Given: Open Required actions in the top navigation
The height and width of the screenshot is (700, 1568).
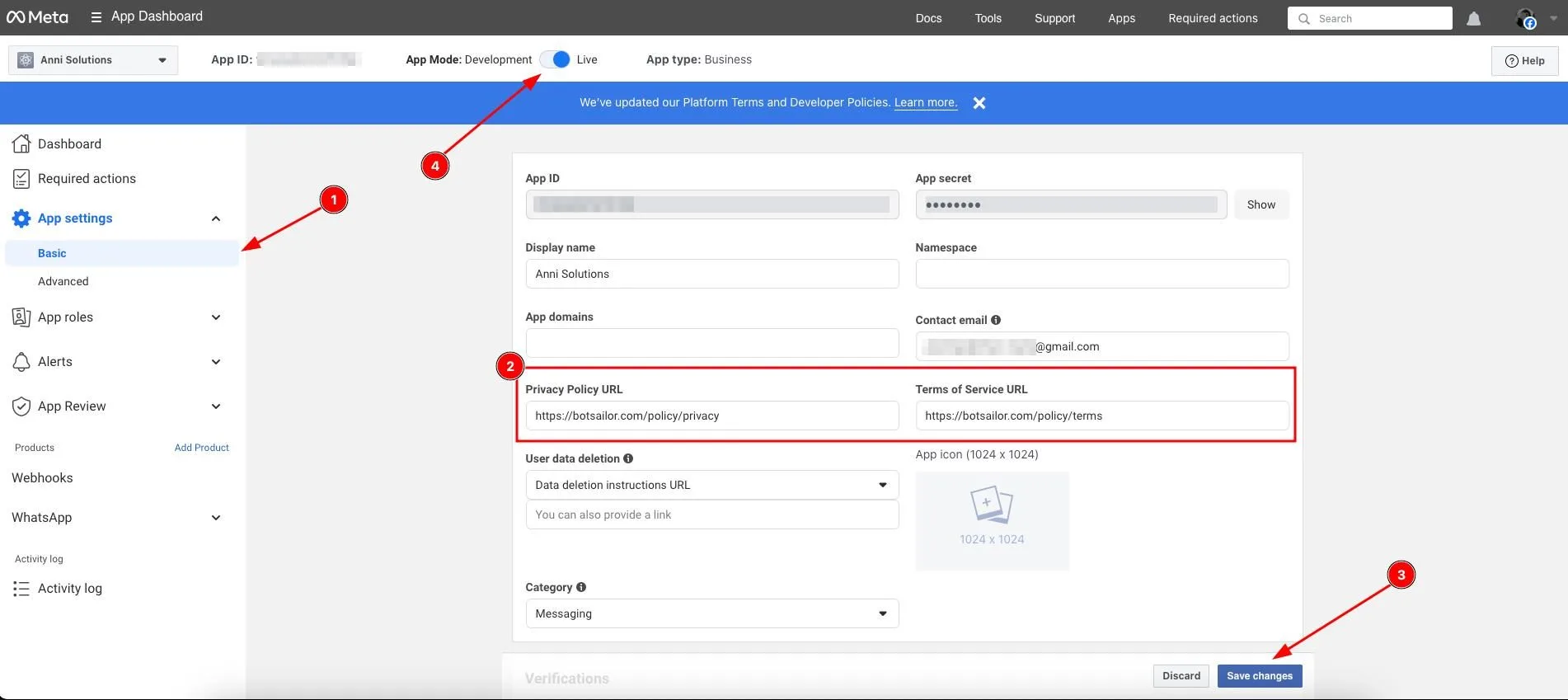Looking at the screenshot, I should pos(1213,18).
